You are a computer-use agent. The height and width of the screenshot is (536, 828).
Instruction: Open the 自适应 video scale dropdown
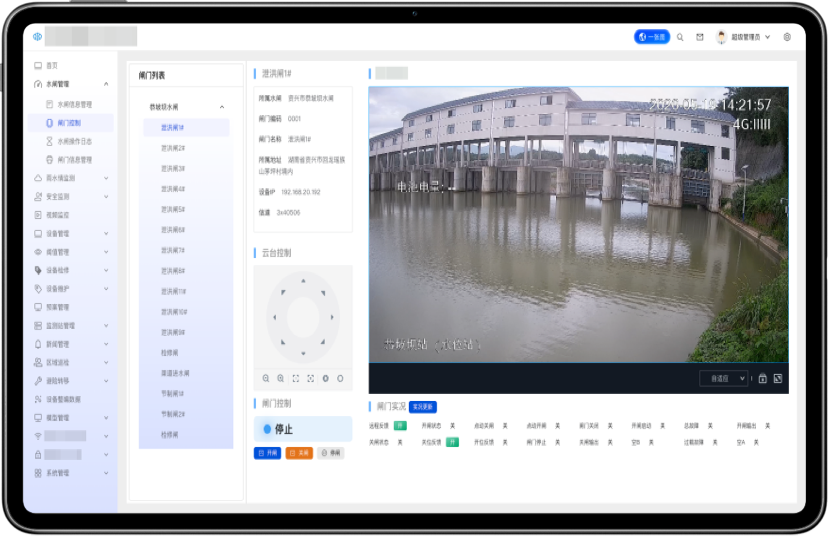coord(724,379)
